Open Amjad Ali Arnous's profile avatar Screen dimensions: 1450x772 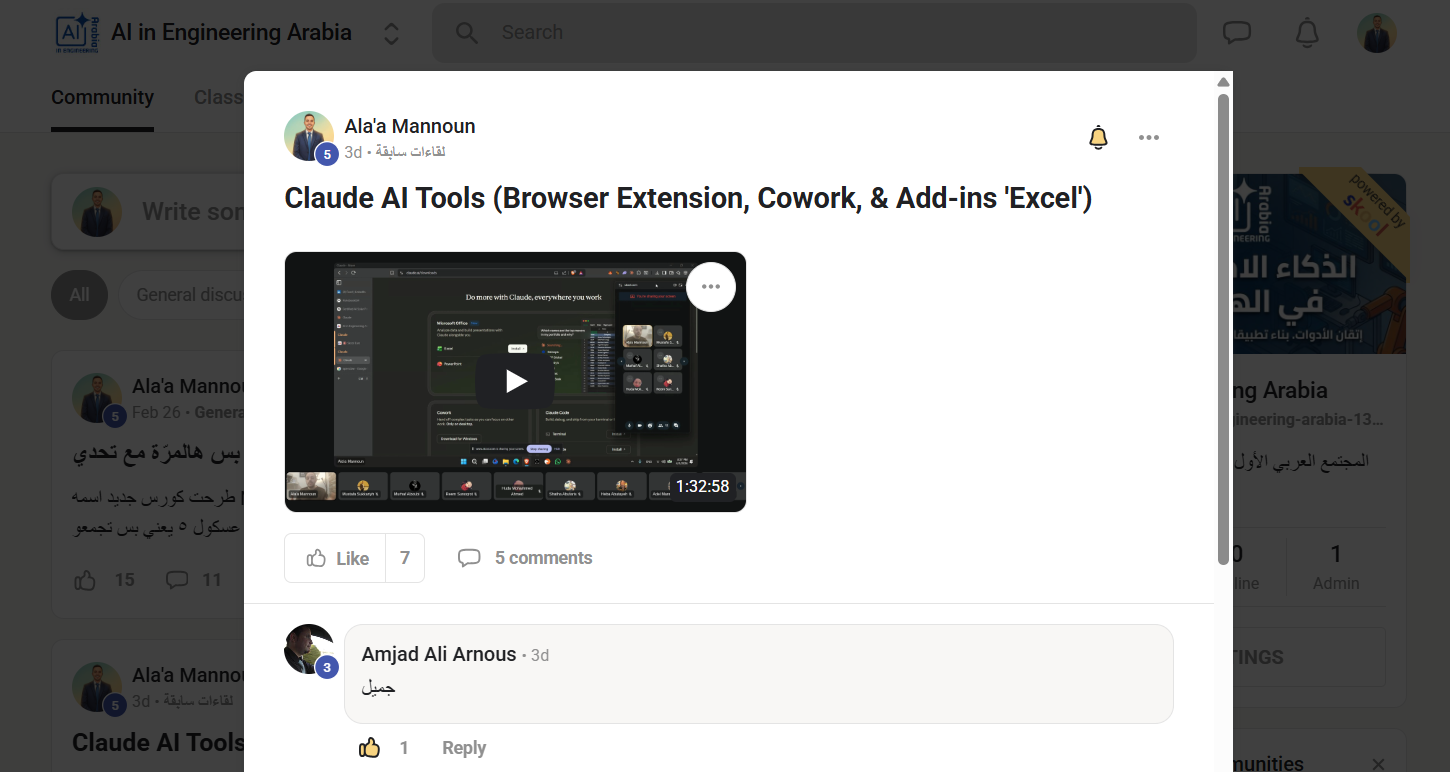[309, 649]
